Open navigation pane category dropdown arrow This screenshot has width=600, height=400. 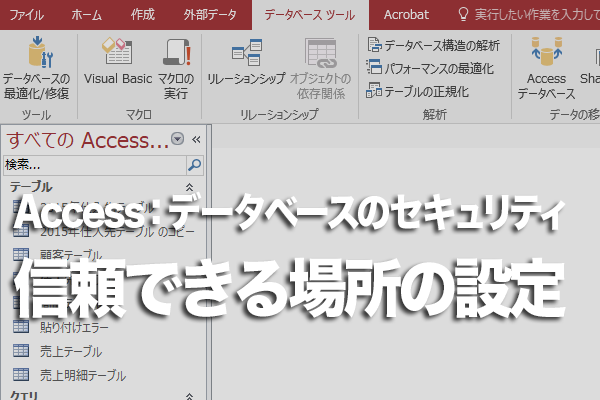178,139
